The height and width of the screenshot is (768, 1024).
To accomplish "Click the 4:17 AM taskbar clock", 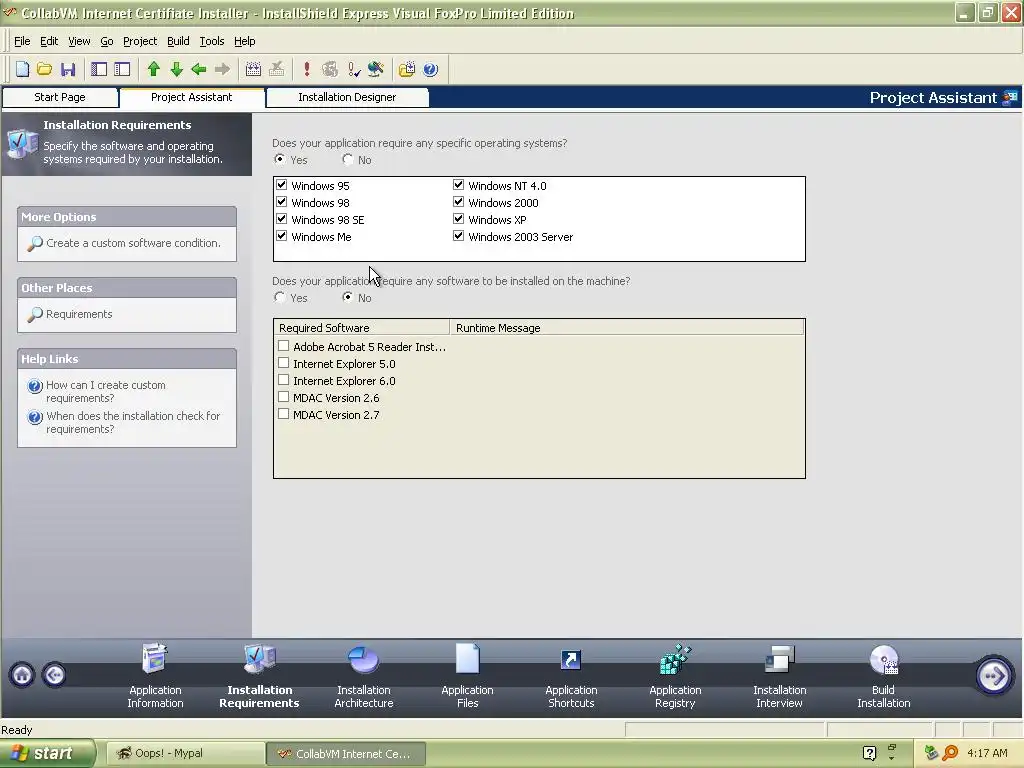I will 987,753.
